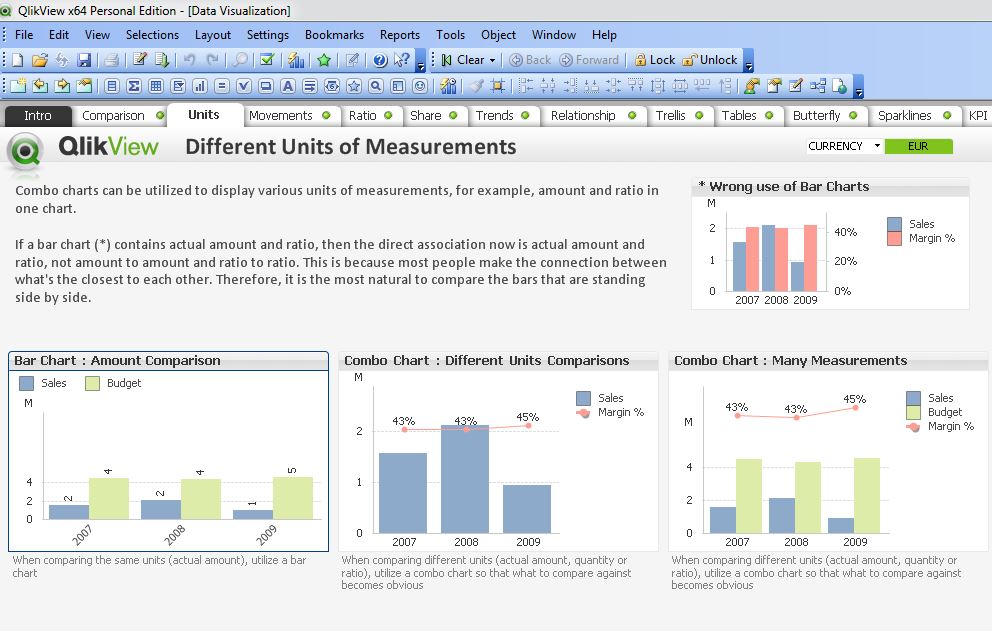Open the Bookmarks menu
This screenshot has width=992, height=631.
click(x=334, y=35)
